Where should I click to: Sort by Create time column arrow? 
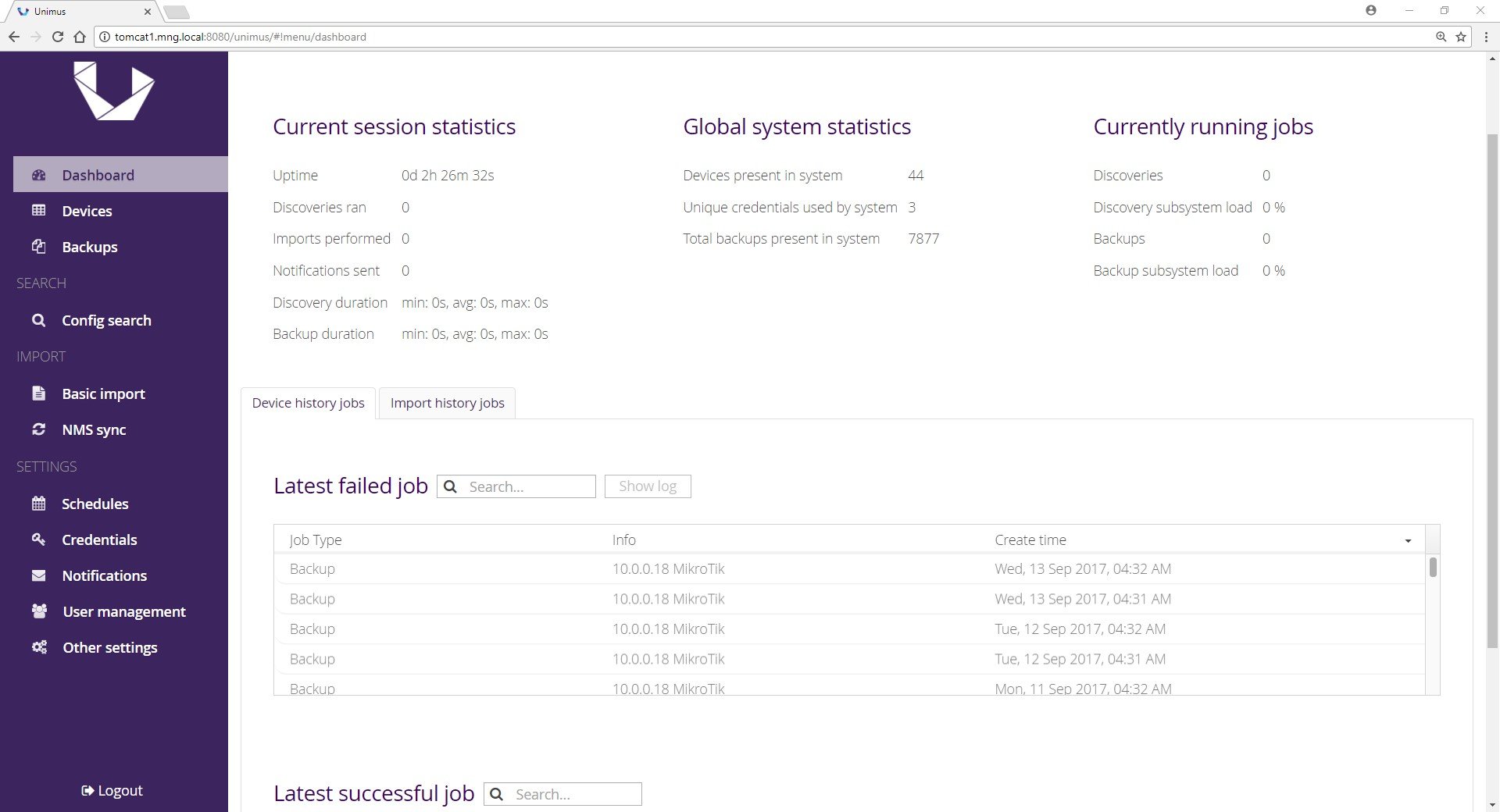click(x=1408, y=540)
